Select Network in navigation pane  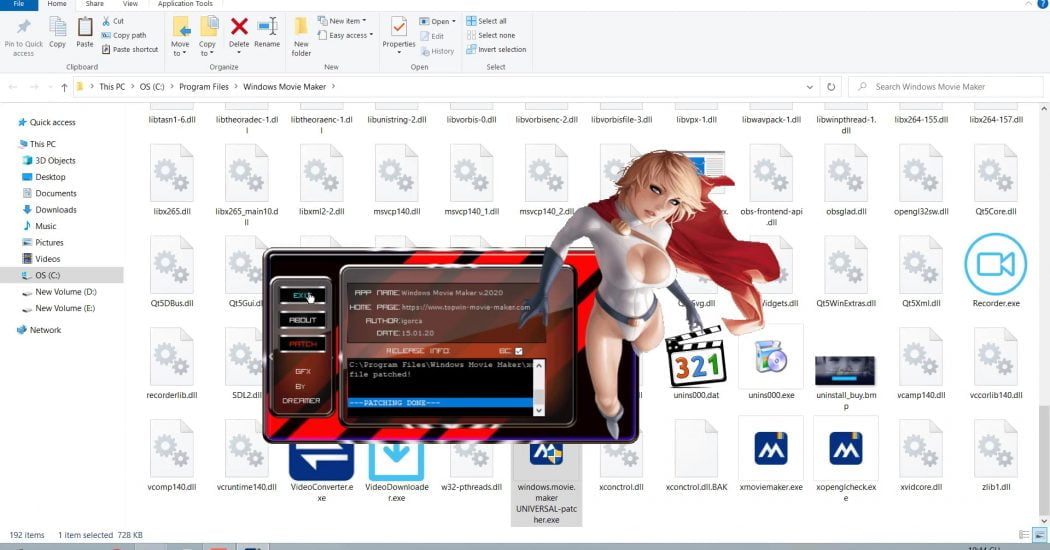point(45,330)
